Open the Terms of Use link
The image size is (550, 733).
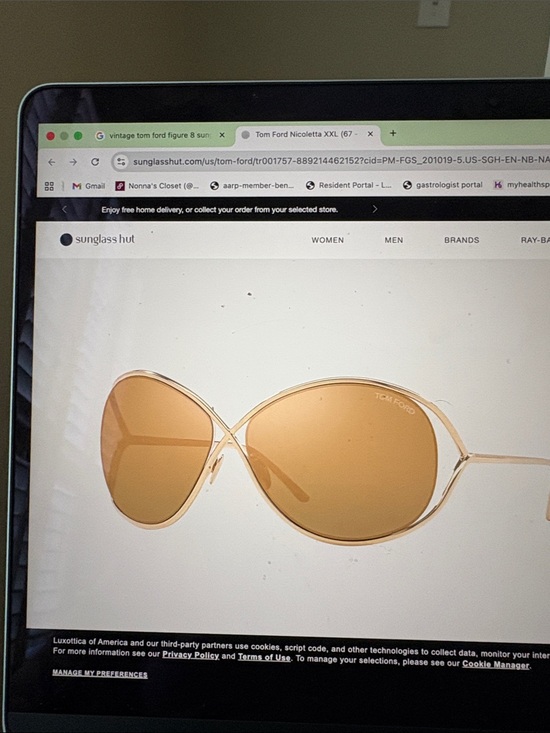264,657
